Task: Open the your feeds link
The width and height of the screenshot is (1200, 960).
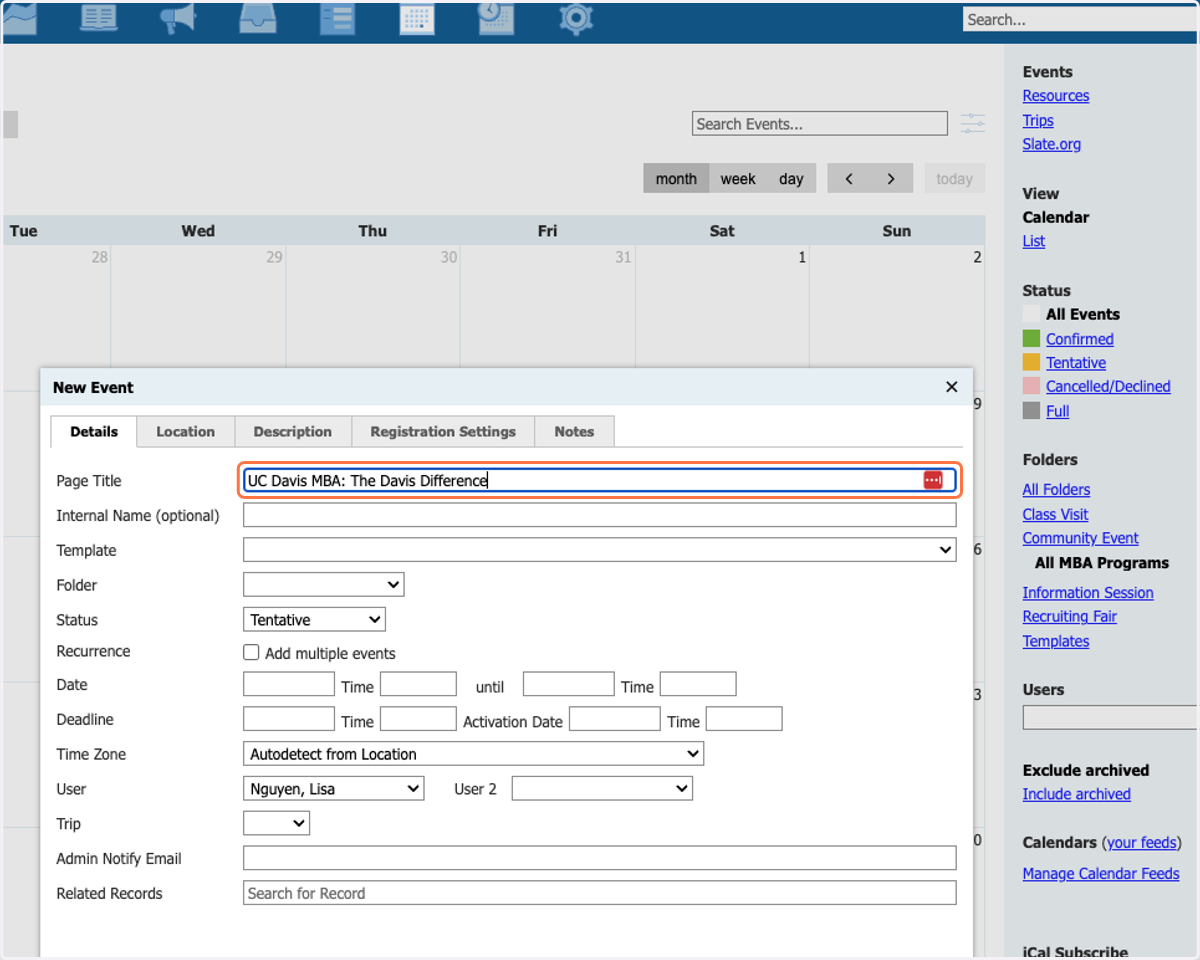Action: (x=1142, y=843)
